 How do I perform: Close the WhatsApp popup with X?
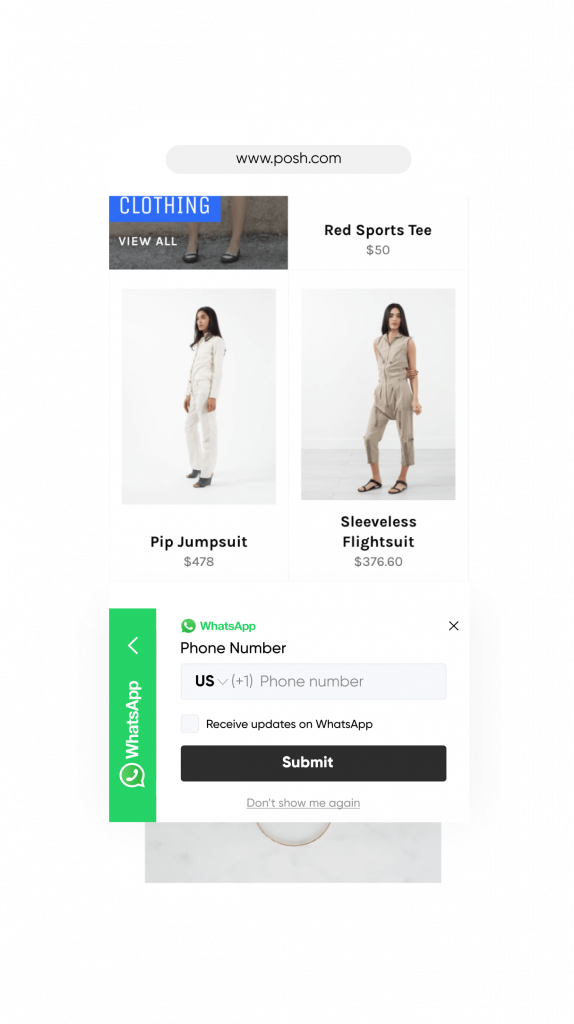[x=454, y=626]
